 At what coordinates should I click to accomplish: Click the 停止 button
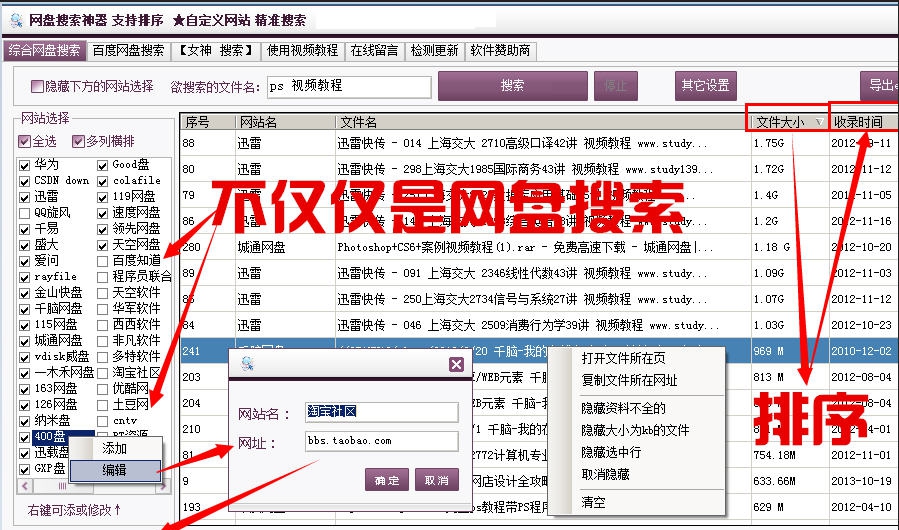click(616, 85)
